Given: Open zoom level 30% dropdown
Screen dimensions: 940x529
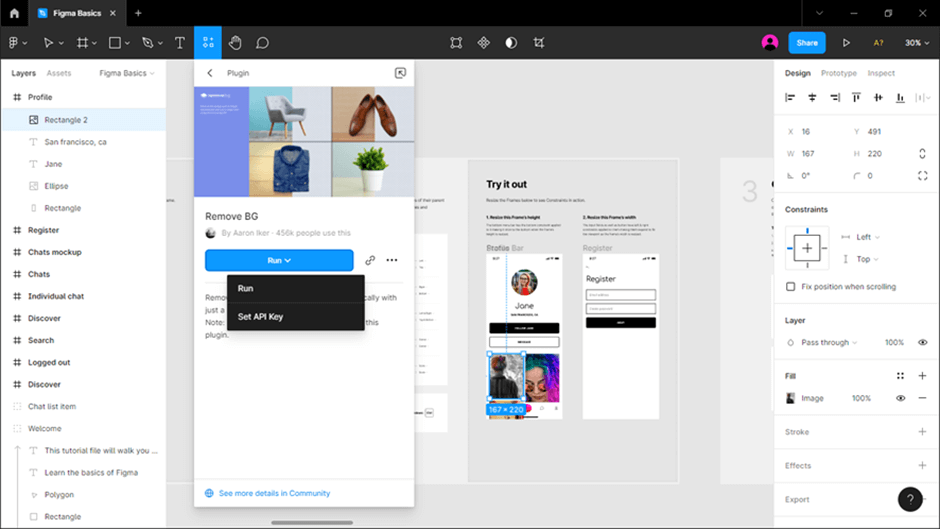Looking at the screenshot, I should pos(917,43).
